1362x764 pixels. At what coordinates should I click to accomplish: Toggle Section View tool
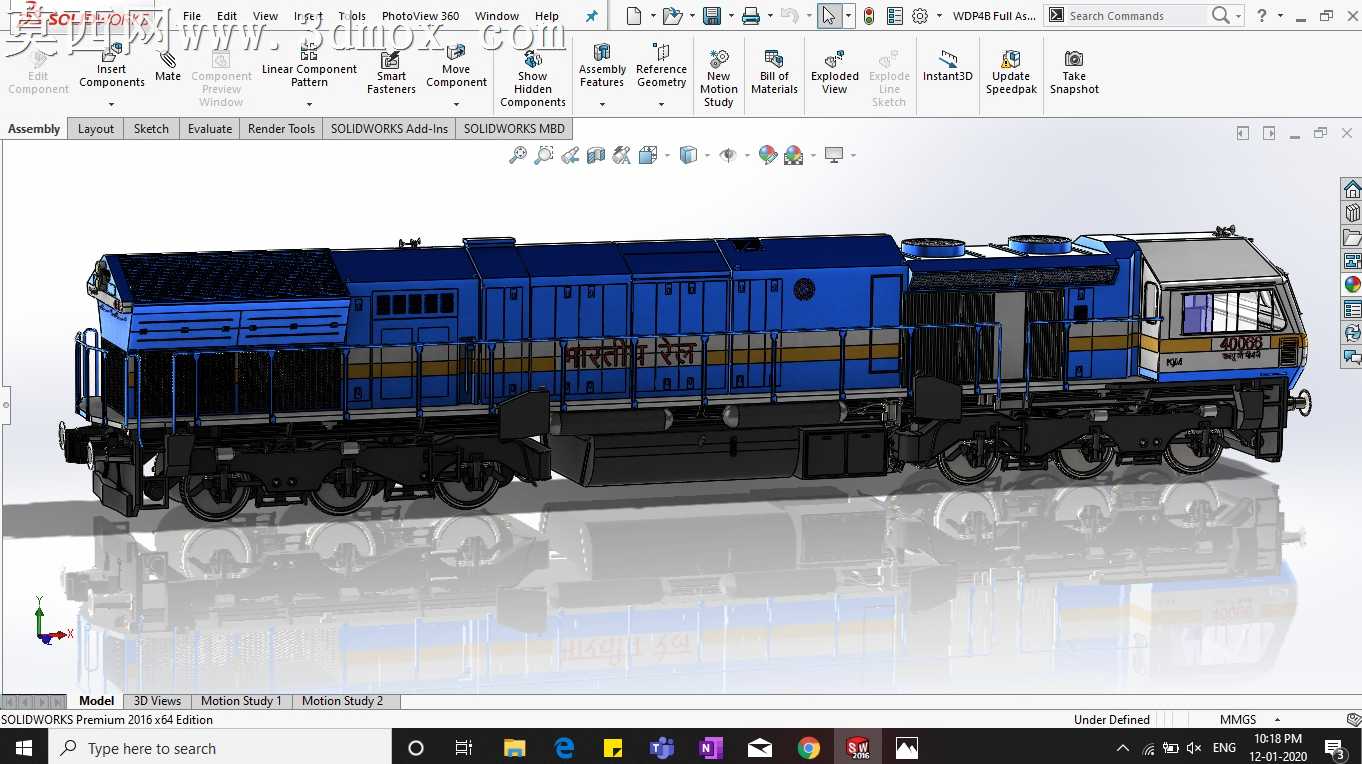click(596, 155)
